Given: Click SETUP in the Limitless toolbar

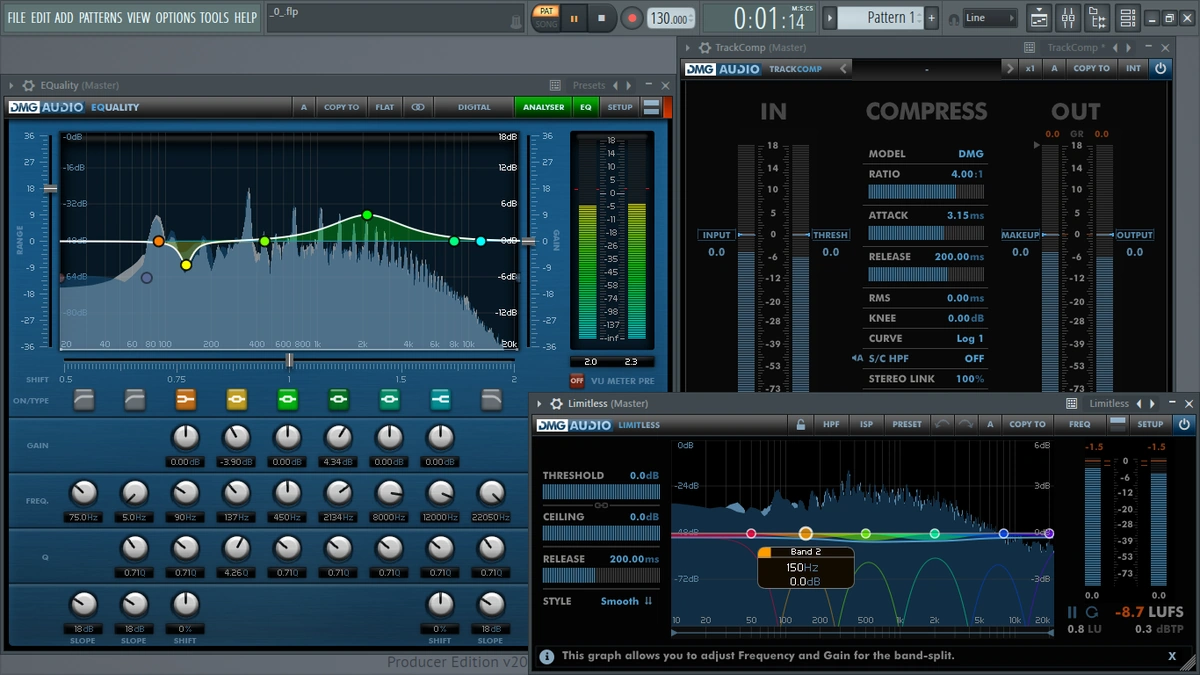Looking at the screenshot, I should pyautogui.click(x=1150, y=424).
